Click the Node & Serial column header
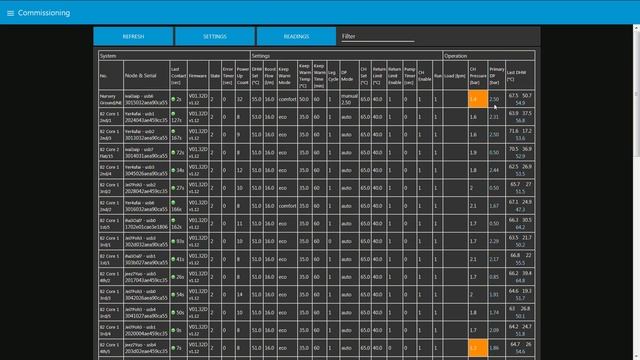The image size is (640, 360). [146, 76]
